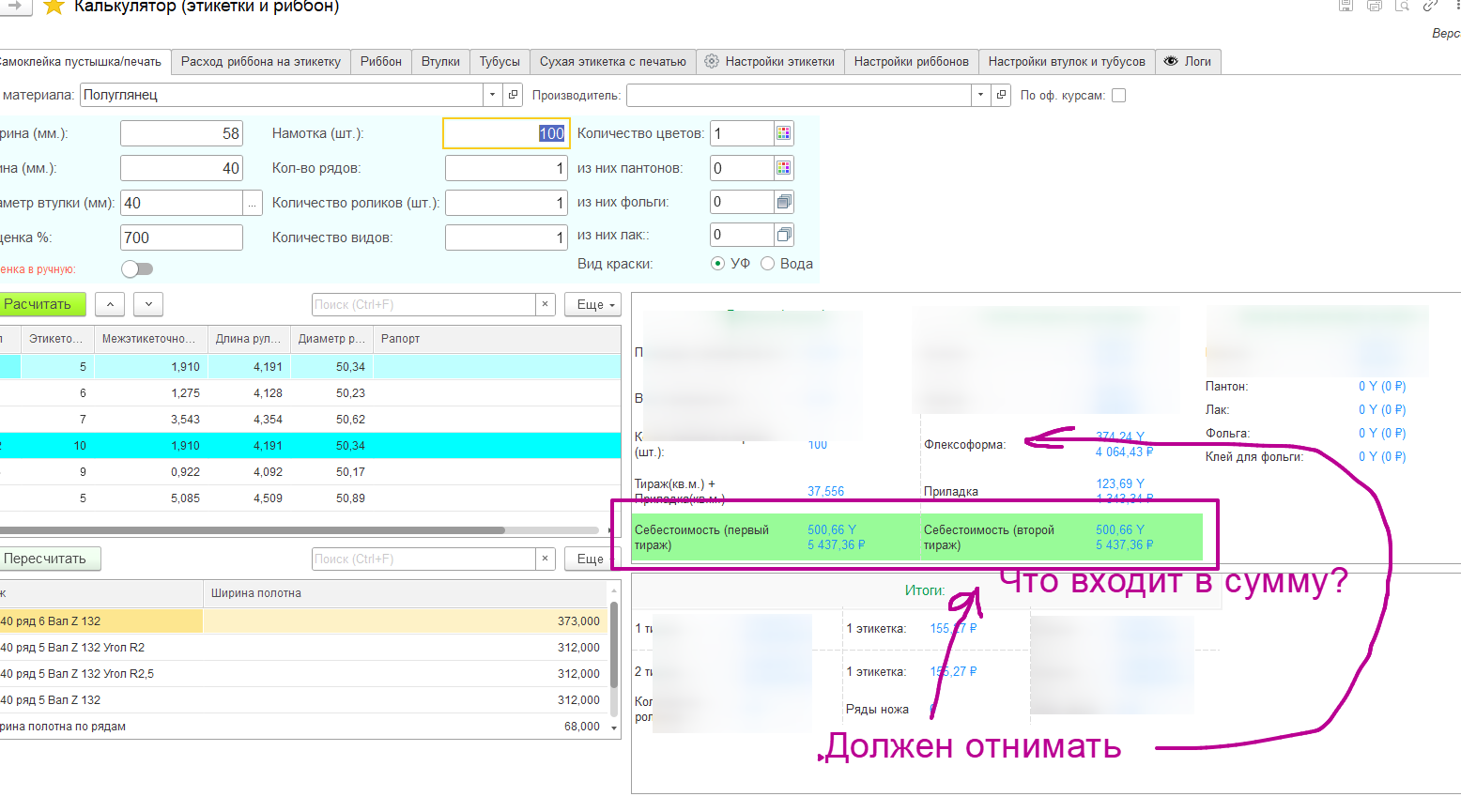Clear the search field above the label table
This screenshot has width=1461, height=812.
click(546, 304)
